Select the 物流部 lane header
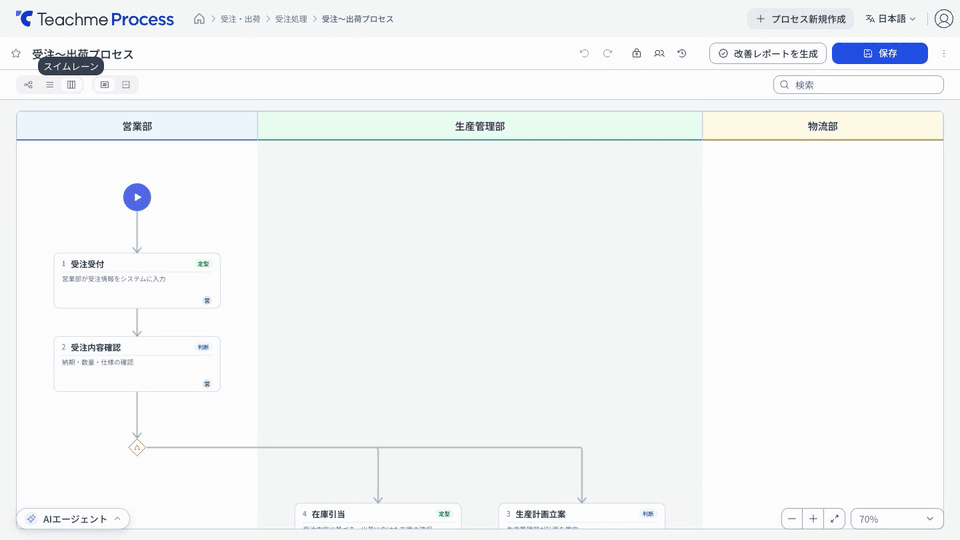 tap(823, 126)
